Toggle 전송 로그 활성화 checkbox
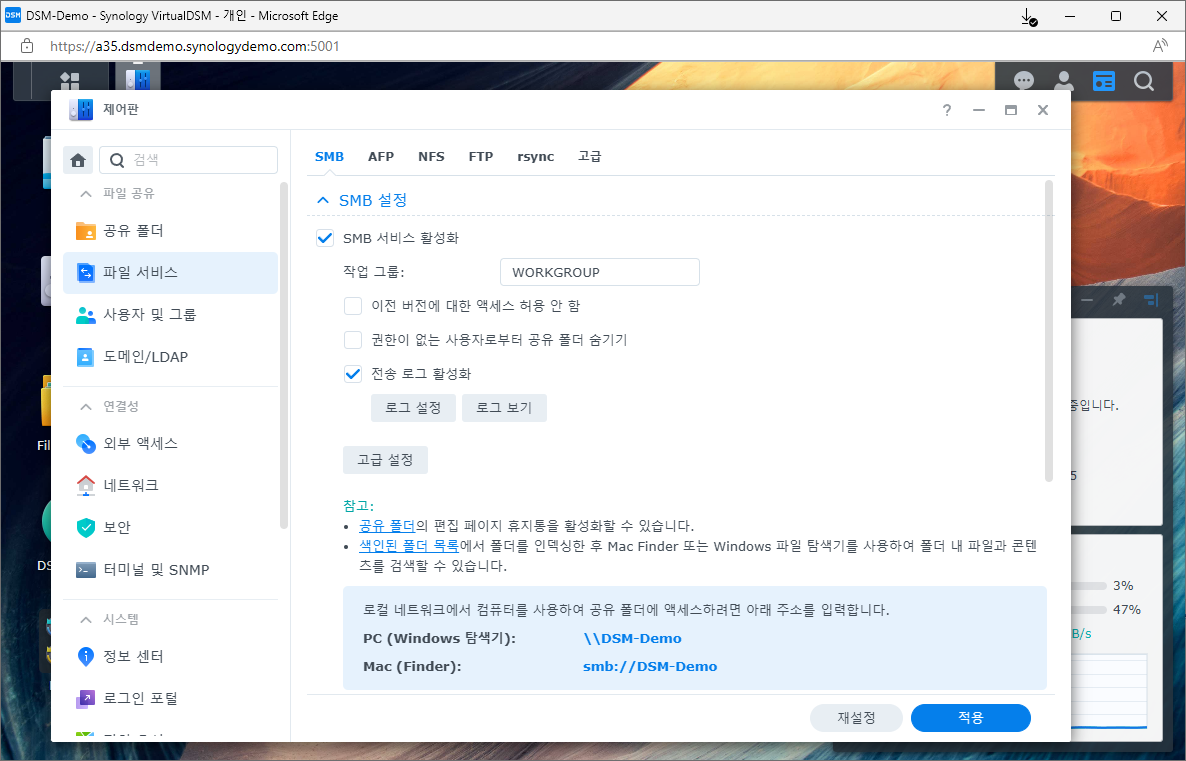Image resolution: width=1186 pixels, height=761 pixels. [352, 374]
